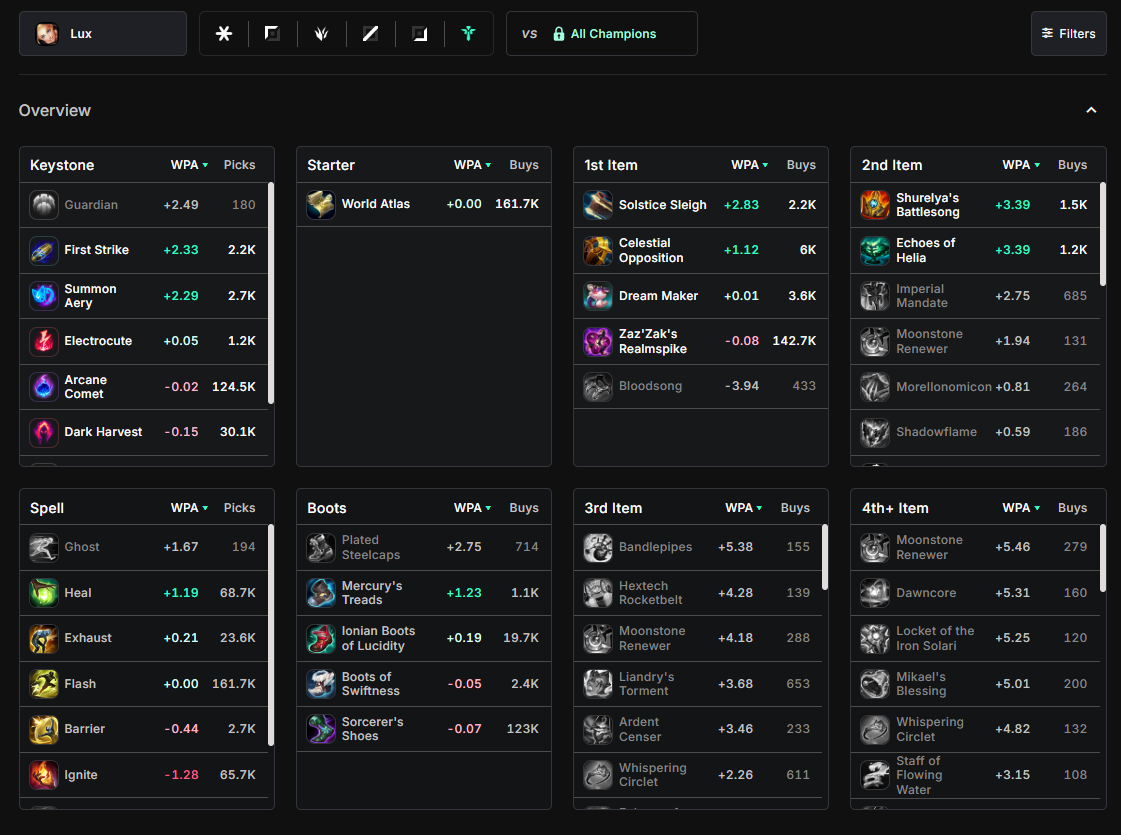Sort Starter table by WPA
This screenshot has width=1121, height=835.
pos(473,164)
